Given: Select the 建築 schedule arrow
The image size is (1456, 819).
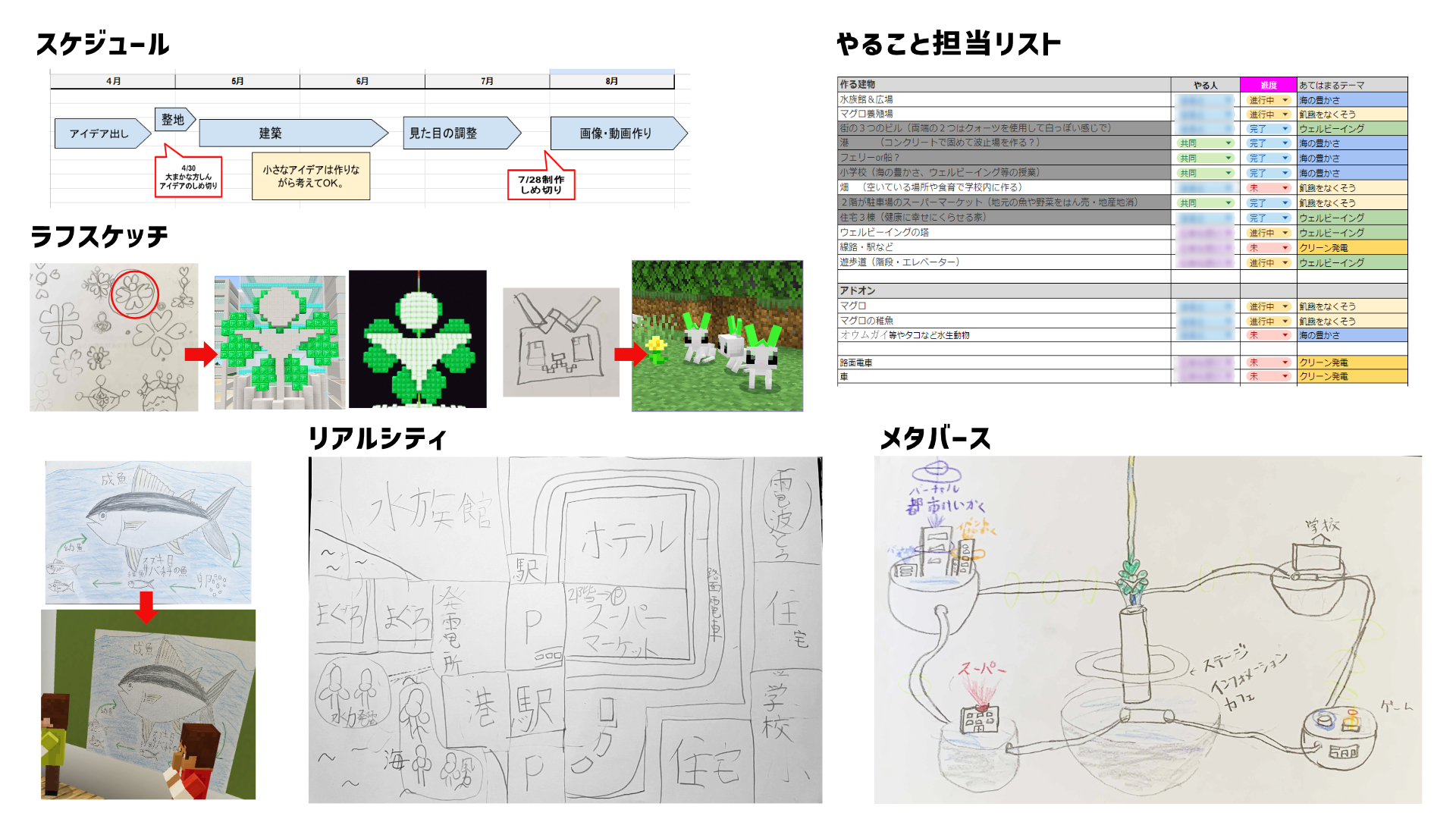Looking at the screenshot, I should pos(293,133).
